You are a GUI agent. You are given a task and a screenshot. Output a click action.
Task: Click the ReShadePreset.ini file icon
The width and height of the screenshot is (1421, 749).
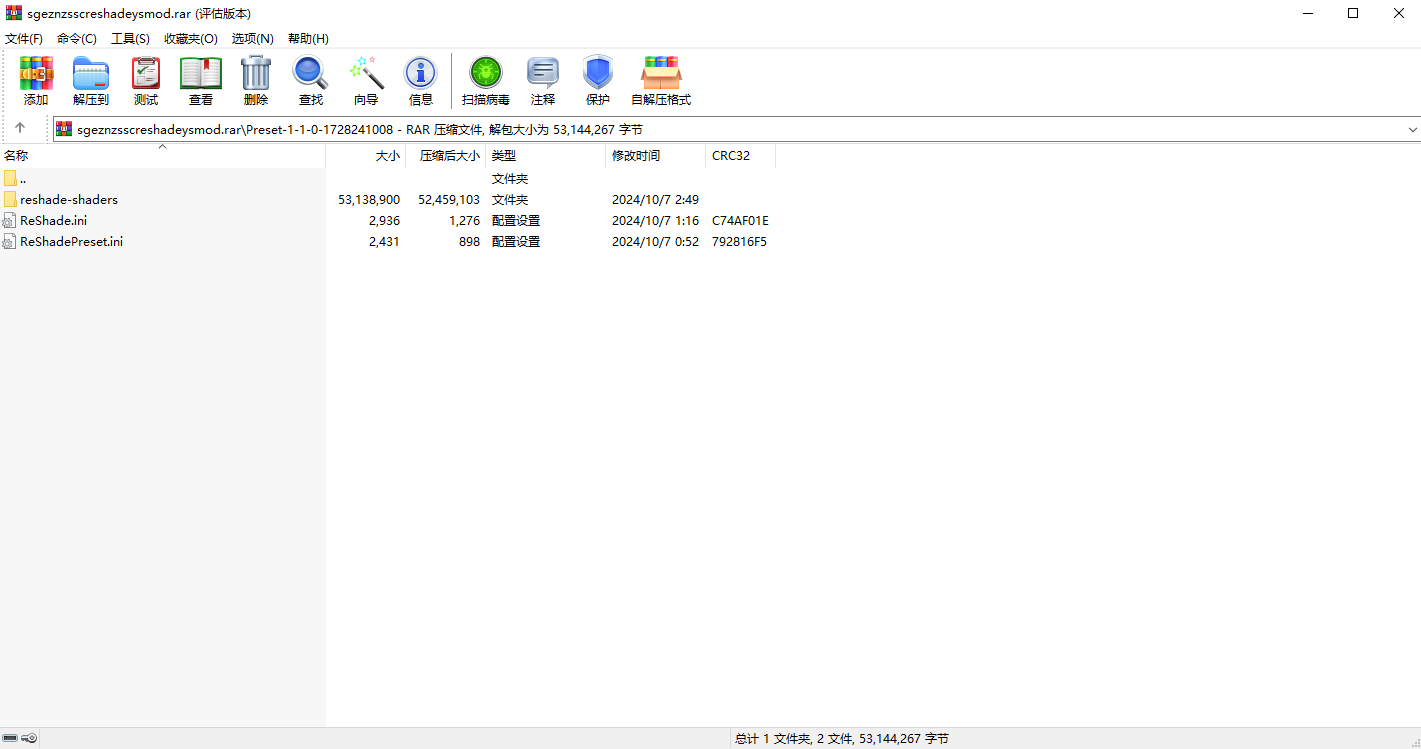point(10,241)
